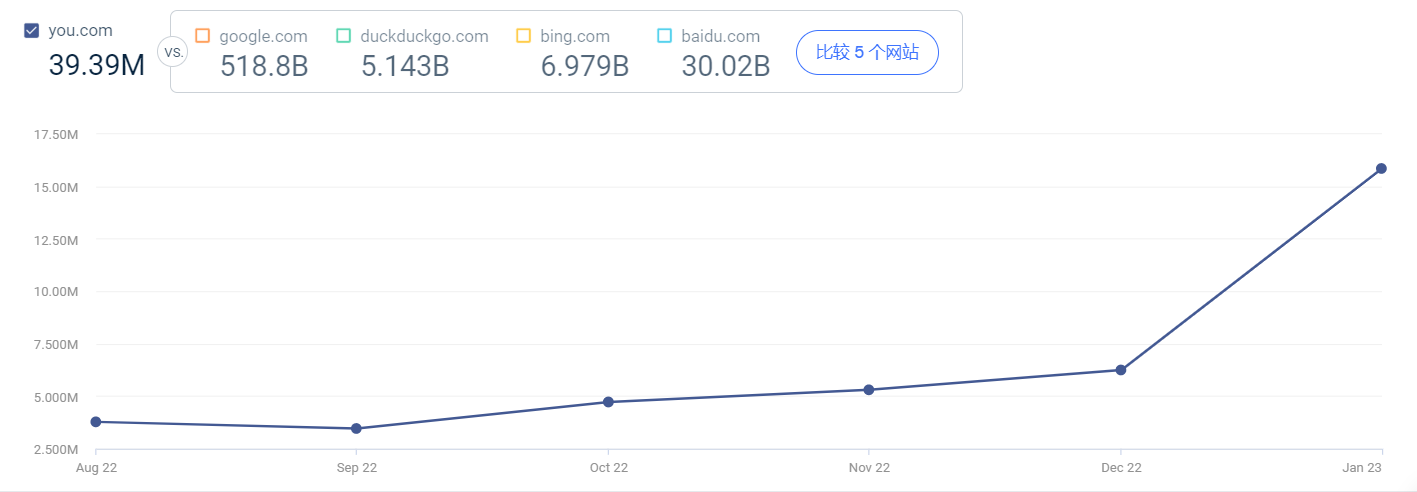Select the Sep 22 data point
Image resolution: width=1417 pixels, height=492 pixels.
point(356,429)
